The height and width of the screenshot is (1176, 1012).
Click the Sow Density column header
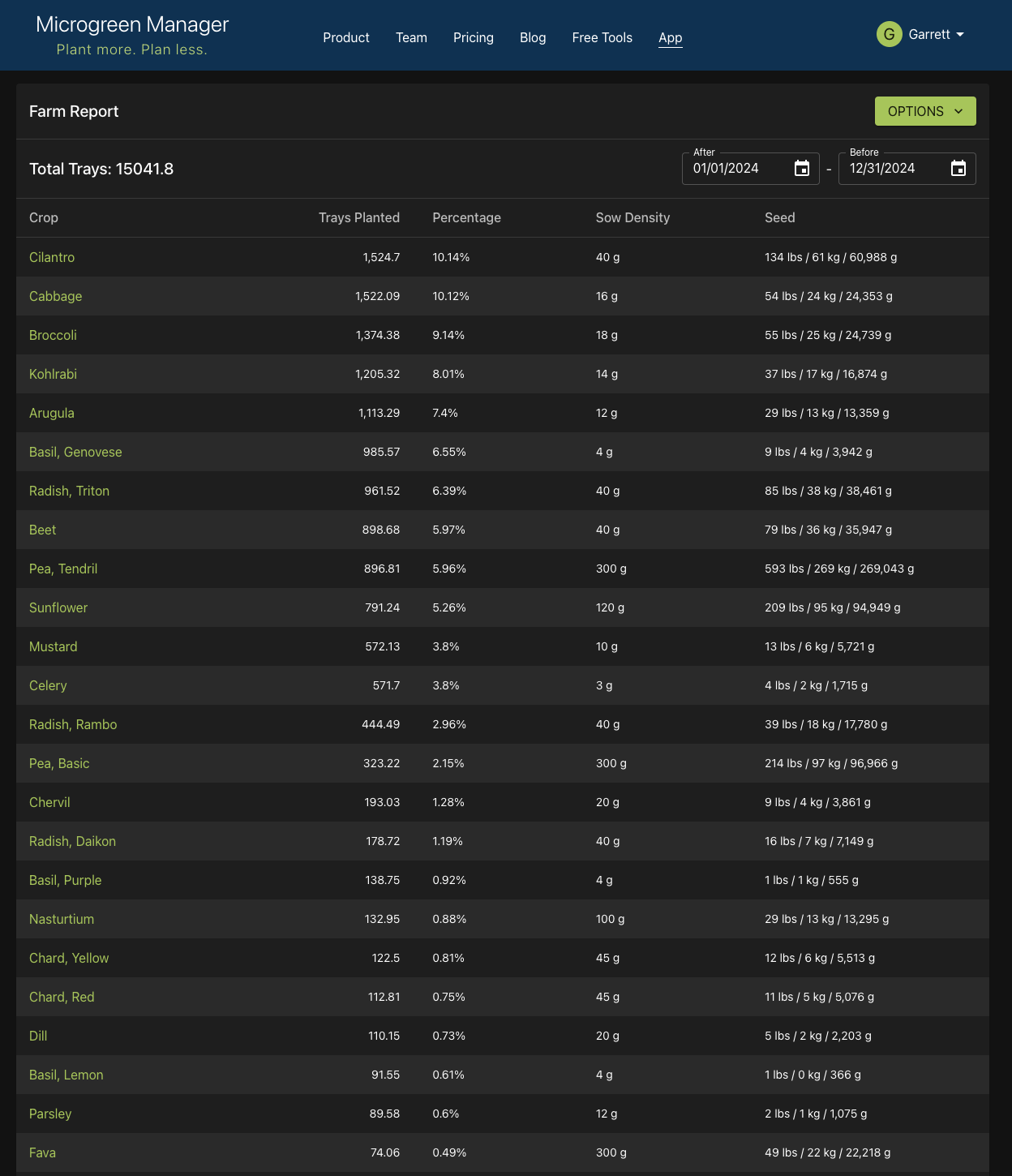point(632,217)
